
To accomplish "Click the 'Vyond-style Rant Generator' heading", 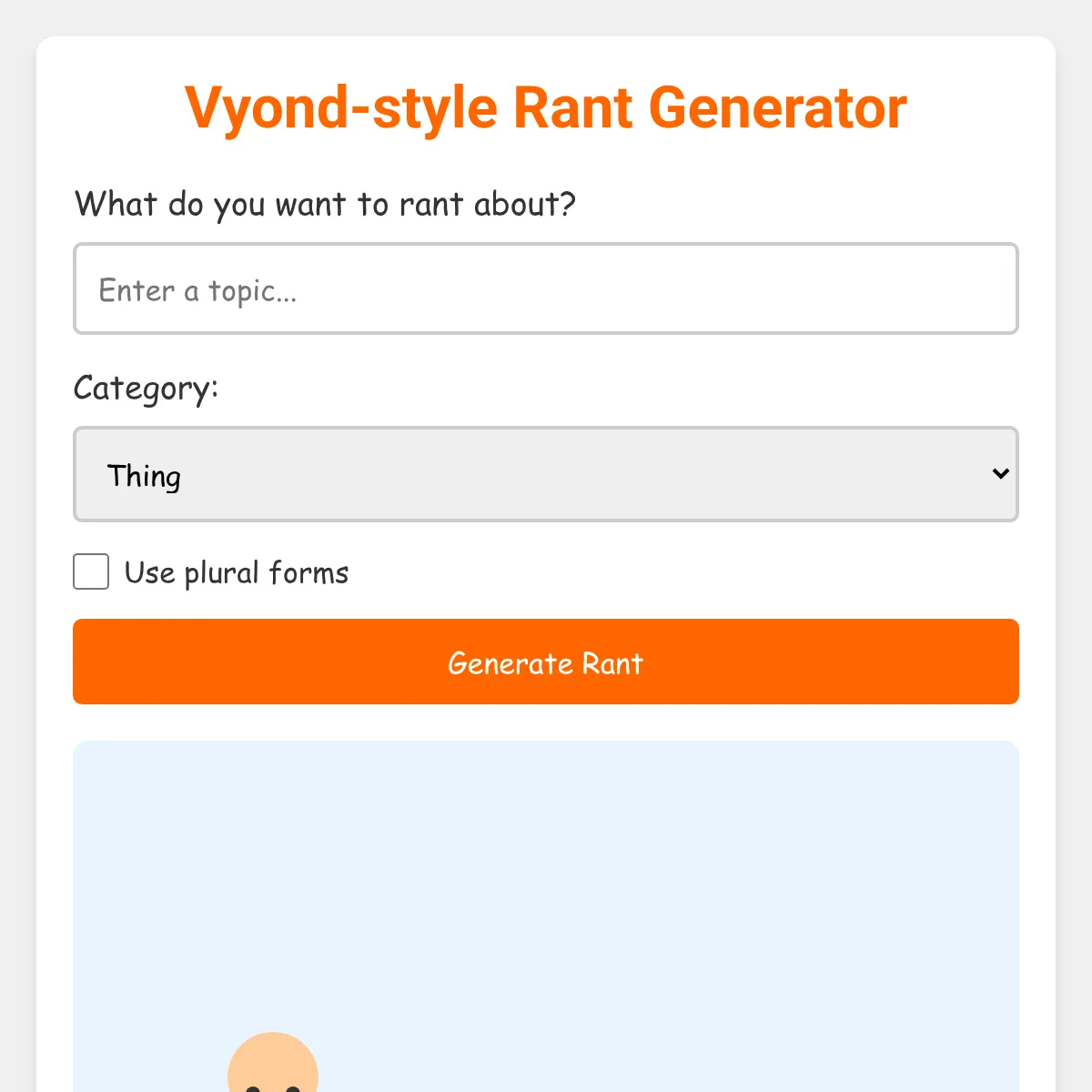I will [546, 107].
